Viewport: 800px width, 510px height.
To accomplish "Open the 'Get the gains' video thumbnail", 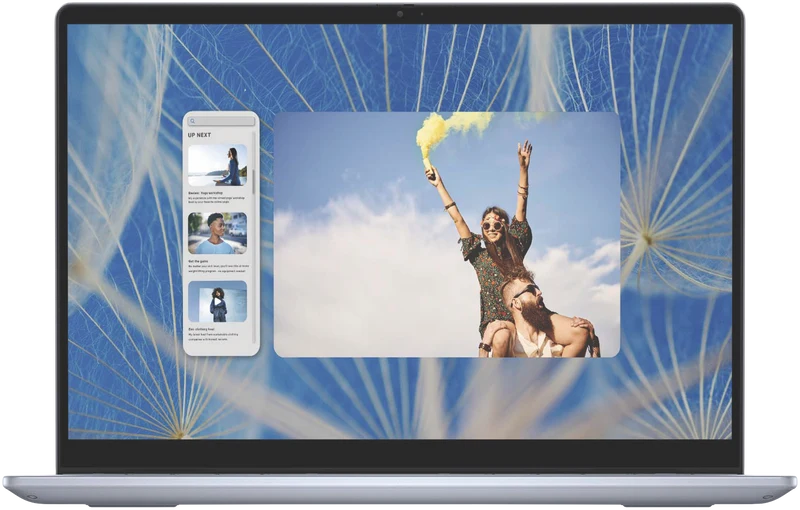I will click(x=217, y=233).
